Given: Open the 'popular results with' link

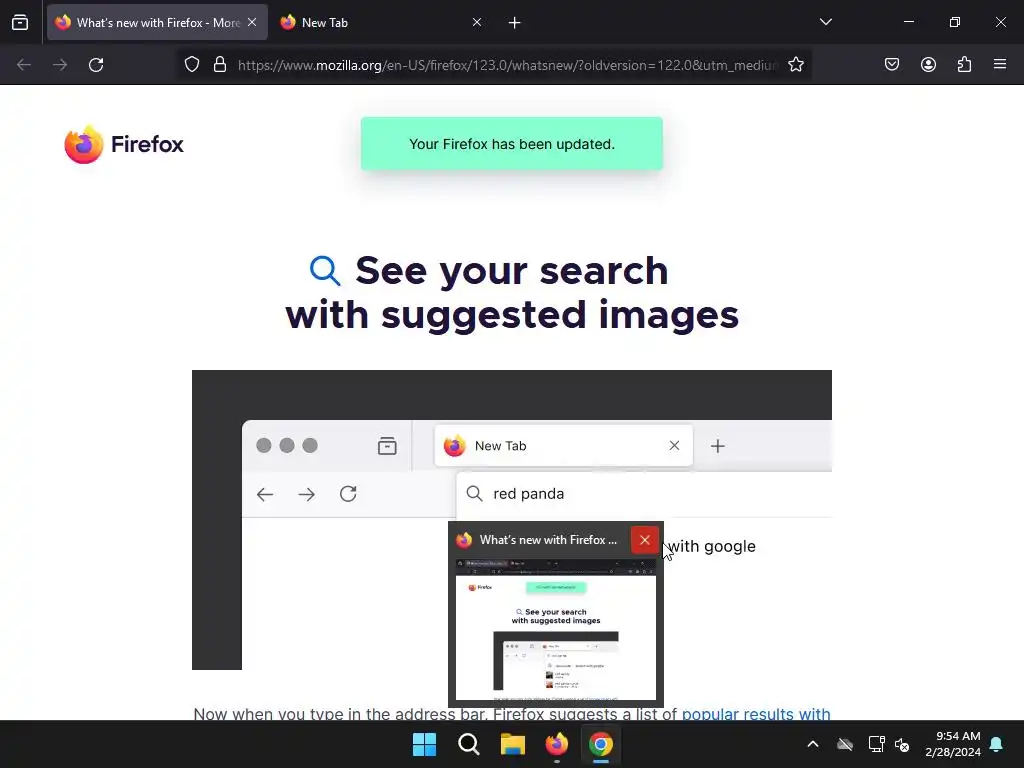Looking at the screenshot, I should pyautogui.click(x=756, y=714).
